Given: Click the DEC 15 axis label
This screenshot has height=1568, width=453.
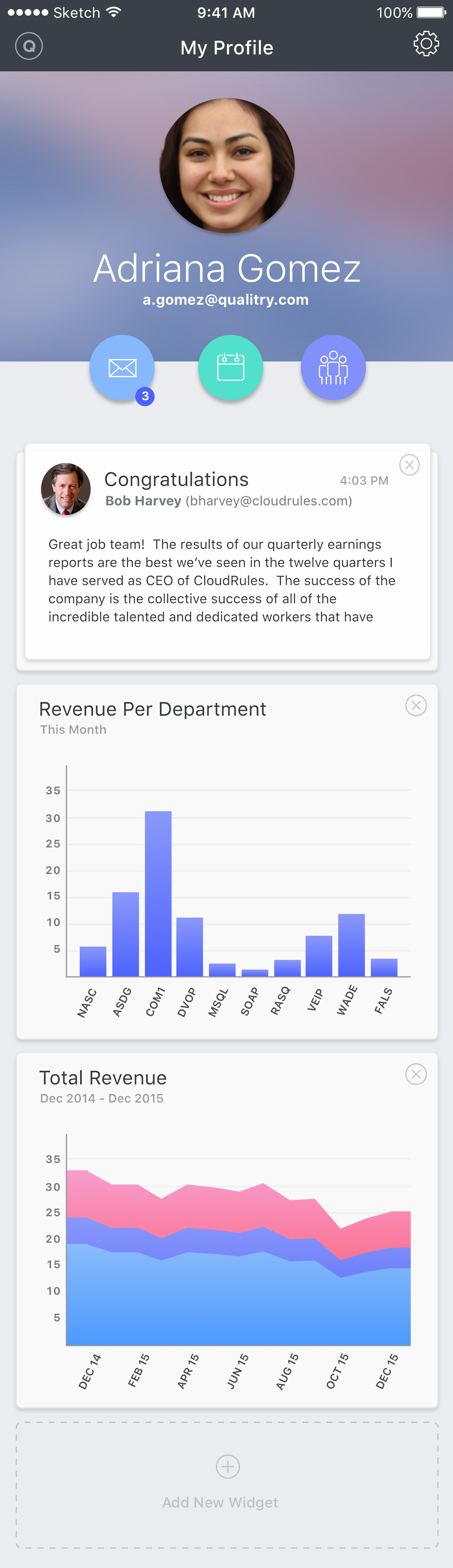Looking at the screenshot, I should 386,1371.
